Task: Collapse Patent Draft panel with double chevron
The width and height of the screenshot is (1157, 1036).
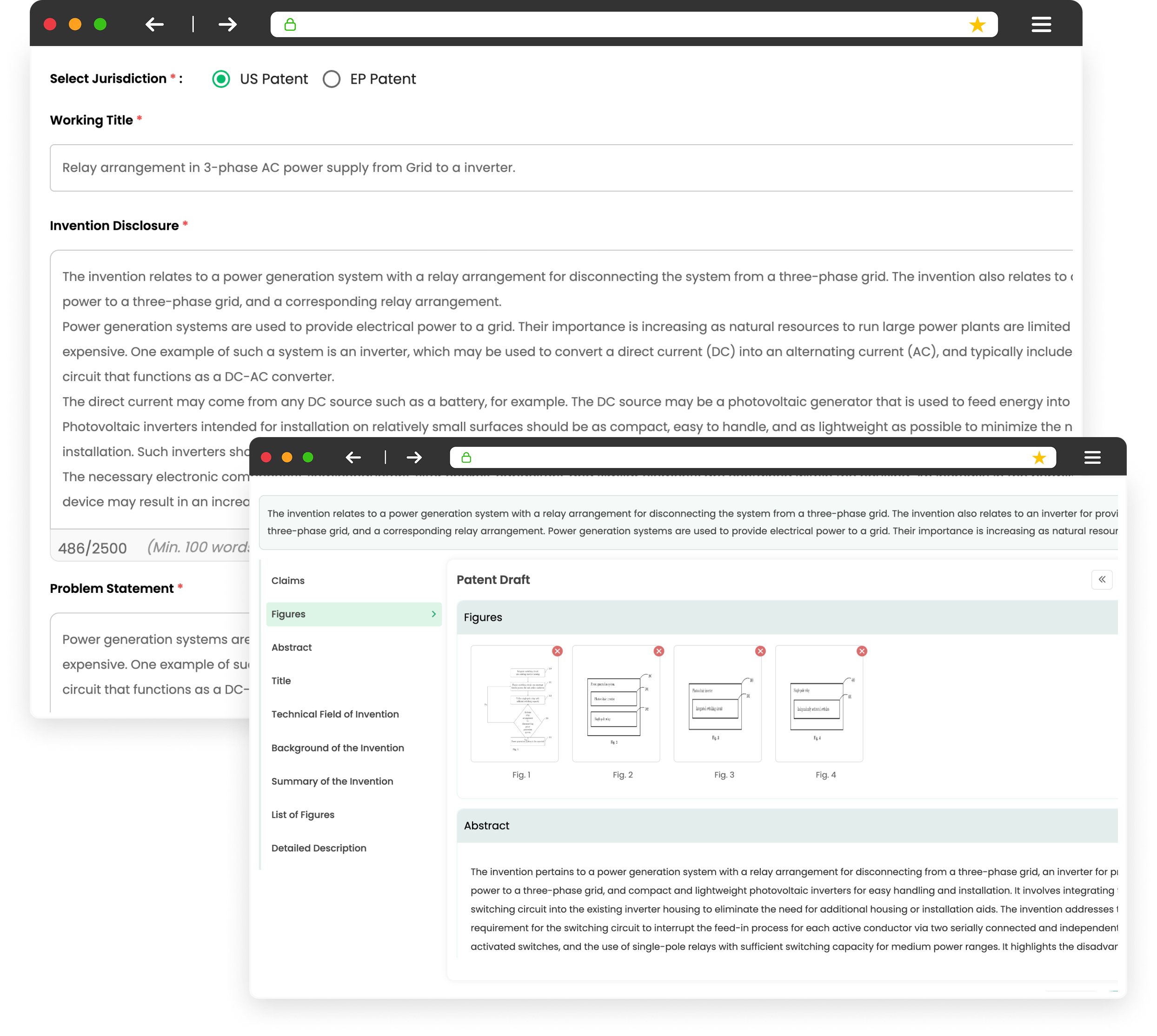Action: coord(1102,579)
